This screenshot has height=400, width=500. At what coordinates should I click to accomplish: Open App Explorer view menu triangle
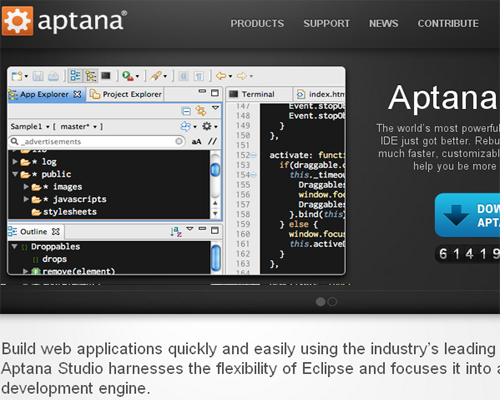pyautogui.click(x=216, y=108)
